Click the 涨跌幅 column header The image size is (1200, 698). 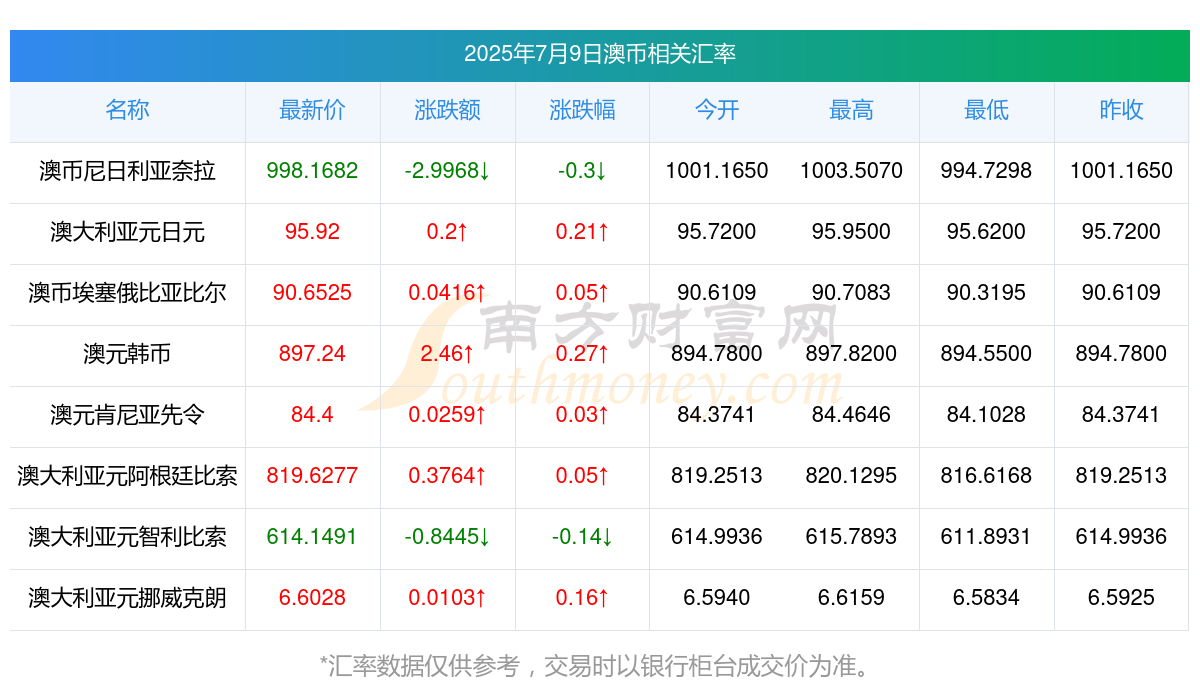[582, 110]
